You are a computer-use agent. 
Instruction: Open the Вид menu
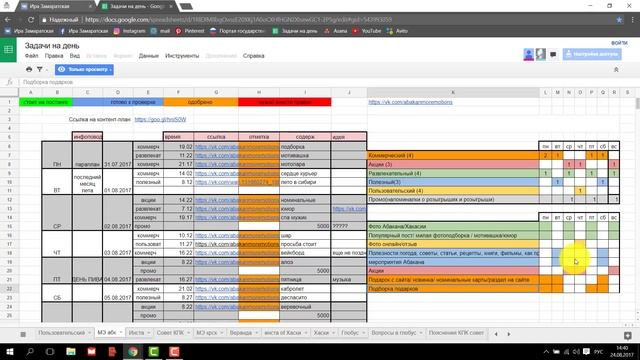75,56
